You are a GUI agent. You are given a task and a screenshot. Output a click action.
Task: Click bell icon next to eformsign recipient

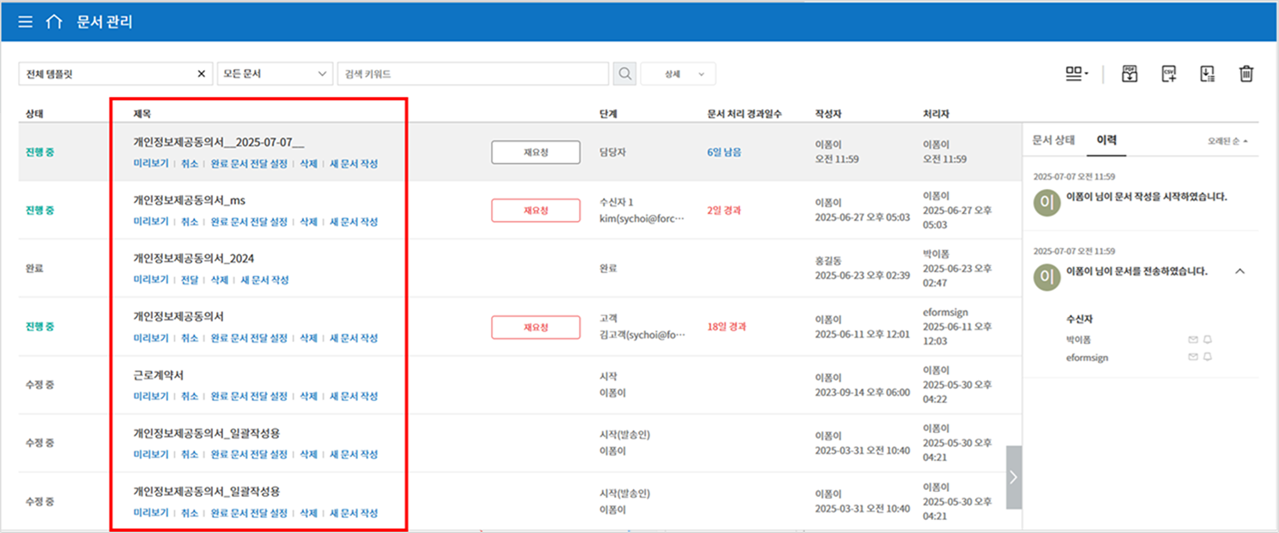(x=1207, y=357)
